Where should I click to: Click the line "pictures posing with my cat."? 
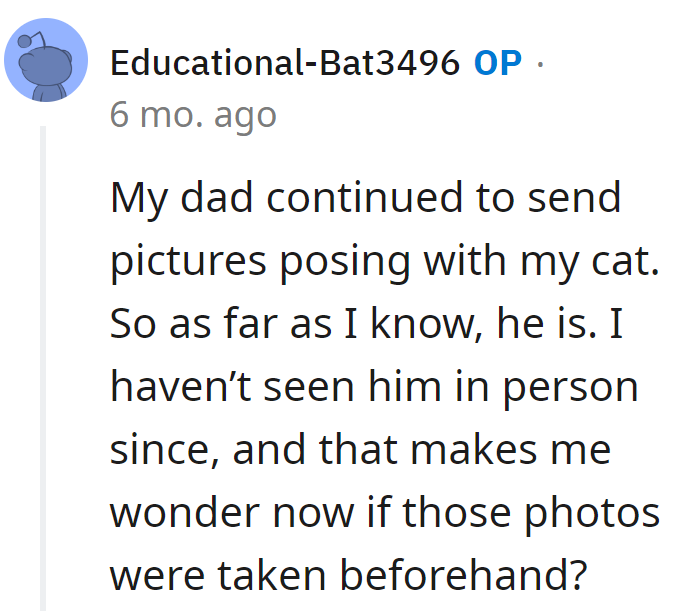click(x=386, y=261)
